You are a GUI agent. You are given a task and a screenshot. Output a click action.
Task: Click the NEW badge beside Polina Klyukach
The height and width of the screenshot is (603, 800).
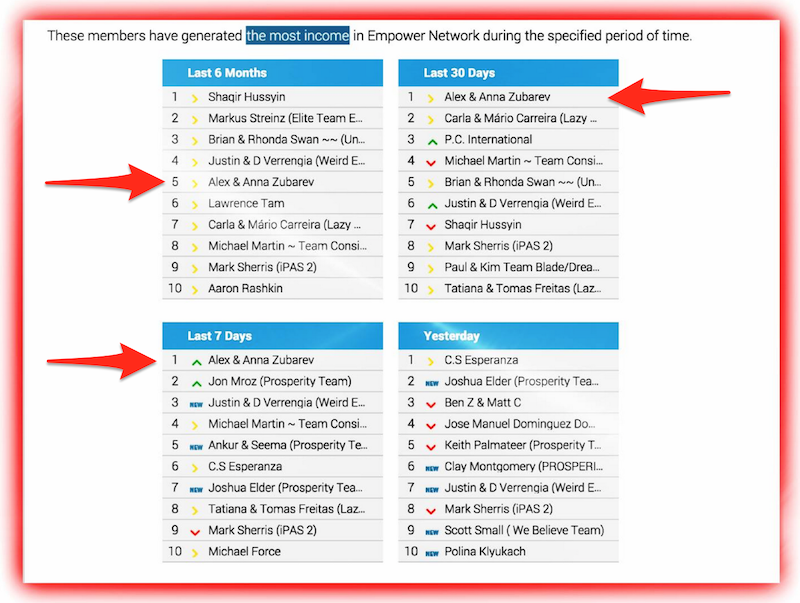point(432,554)
